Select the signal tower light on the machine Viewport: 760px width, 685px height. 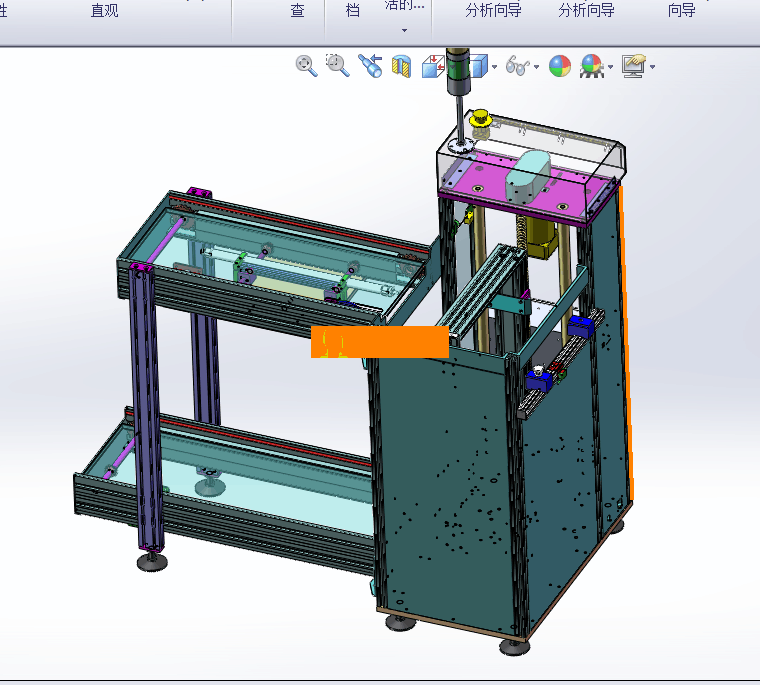tap(458, 72)
